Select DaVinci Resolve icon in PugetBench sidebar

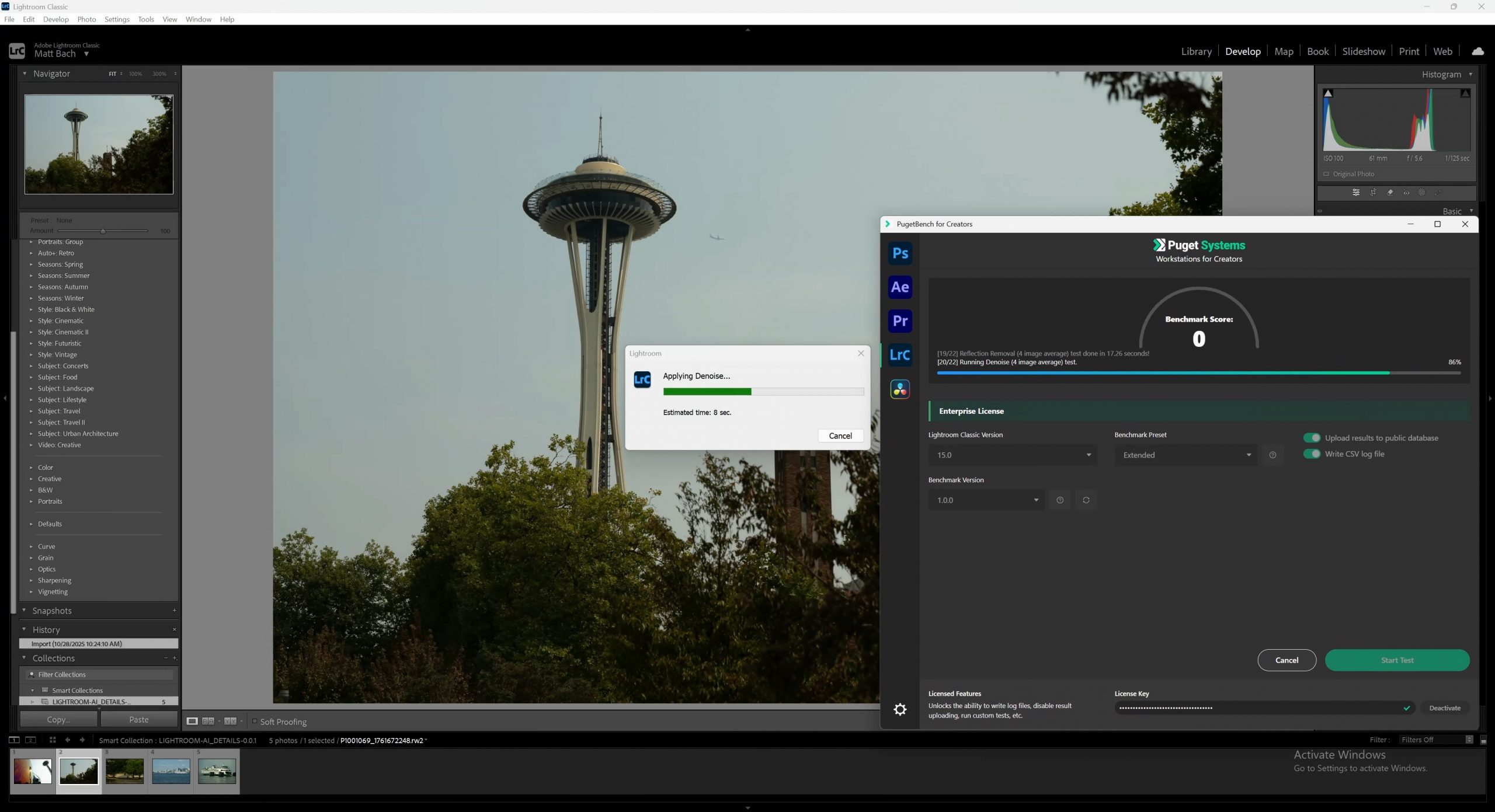coord(900,389)
